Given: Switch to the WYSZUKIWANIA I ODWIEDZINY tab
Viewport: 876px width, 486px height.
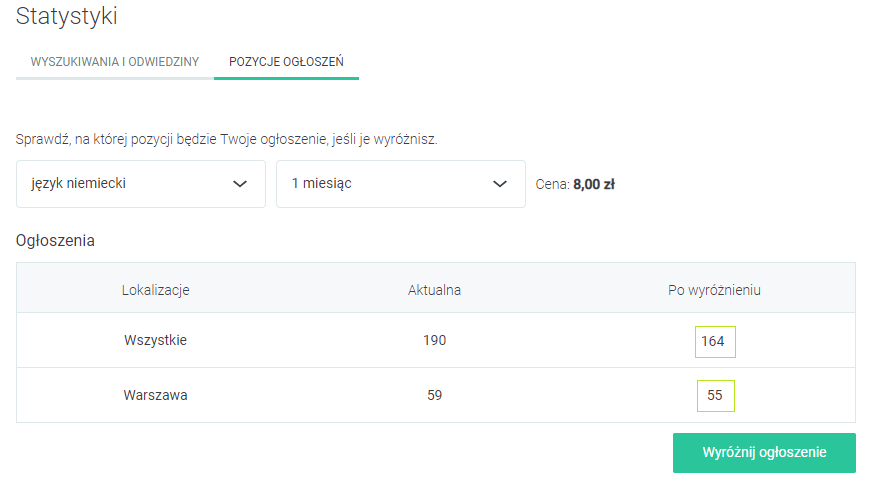Looking at the screenshot, I should [x=115, y=62].
